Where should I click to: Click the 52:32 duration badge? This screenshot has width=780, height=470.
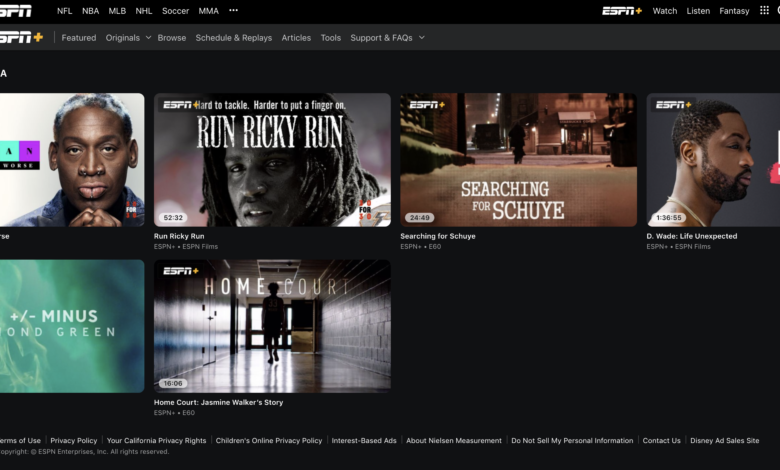coord(173,217)
